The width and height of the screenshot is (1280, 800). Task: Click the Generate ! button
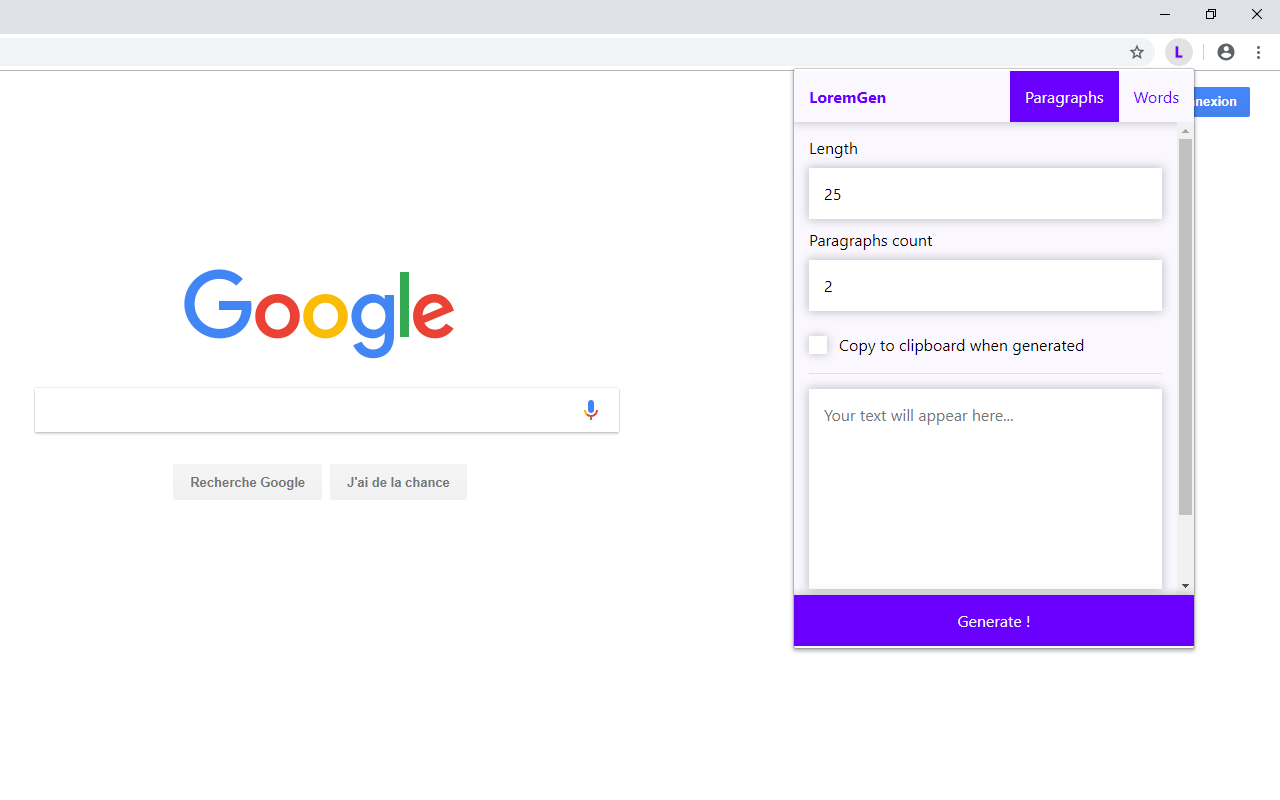994,621
